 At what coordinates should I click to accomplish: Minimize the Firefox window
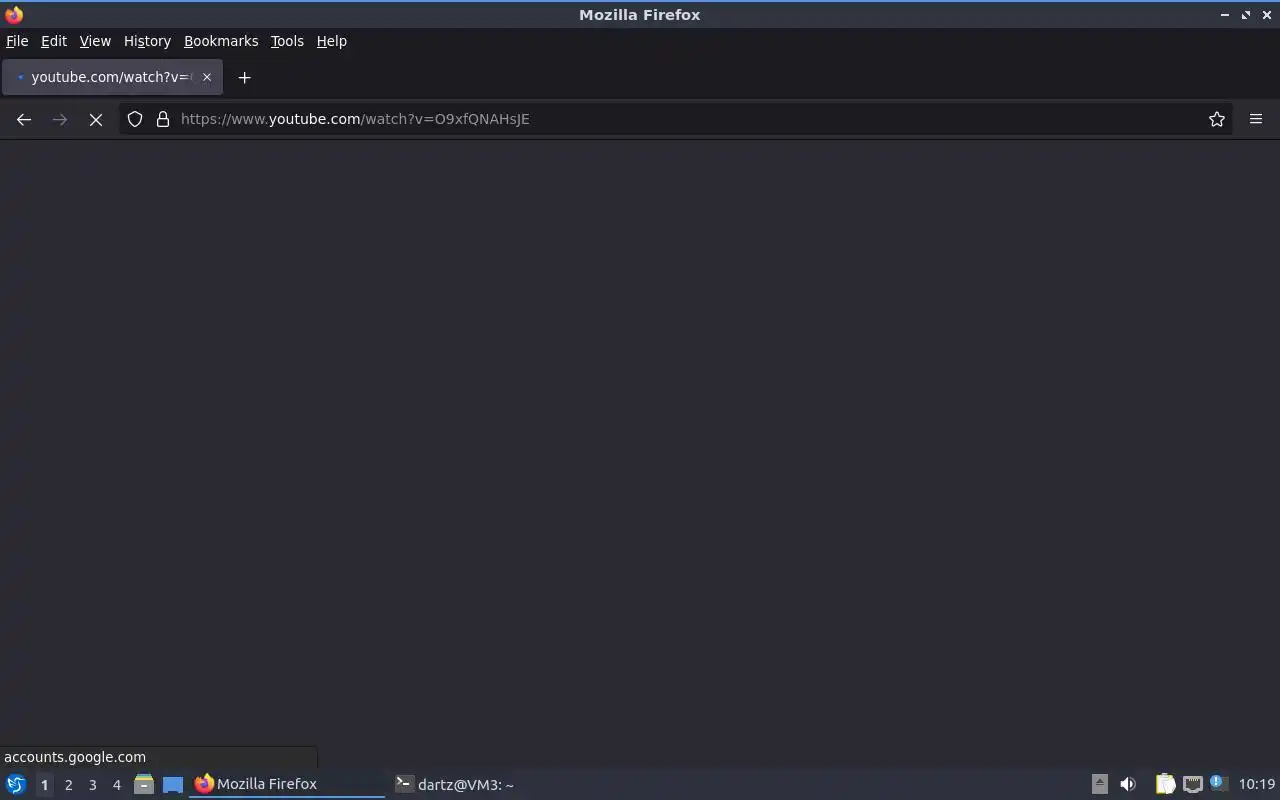click(x=1225, y=15)
